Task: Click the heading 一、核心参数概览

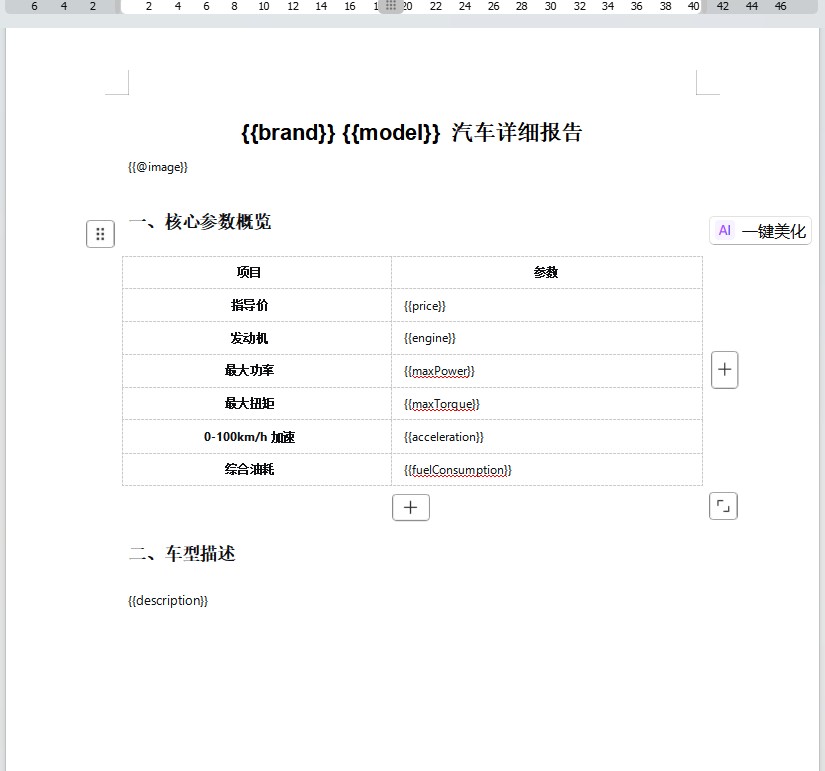Action: pos(200,222)
